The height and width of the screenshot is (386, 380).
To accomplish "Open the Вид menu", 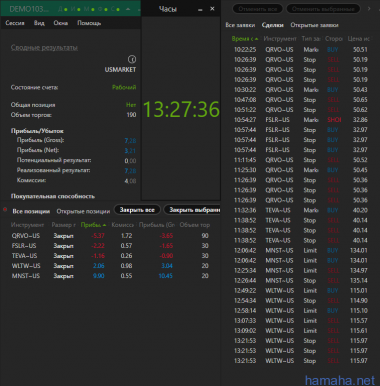I will (x=39, y=23).
